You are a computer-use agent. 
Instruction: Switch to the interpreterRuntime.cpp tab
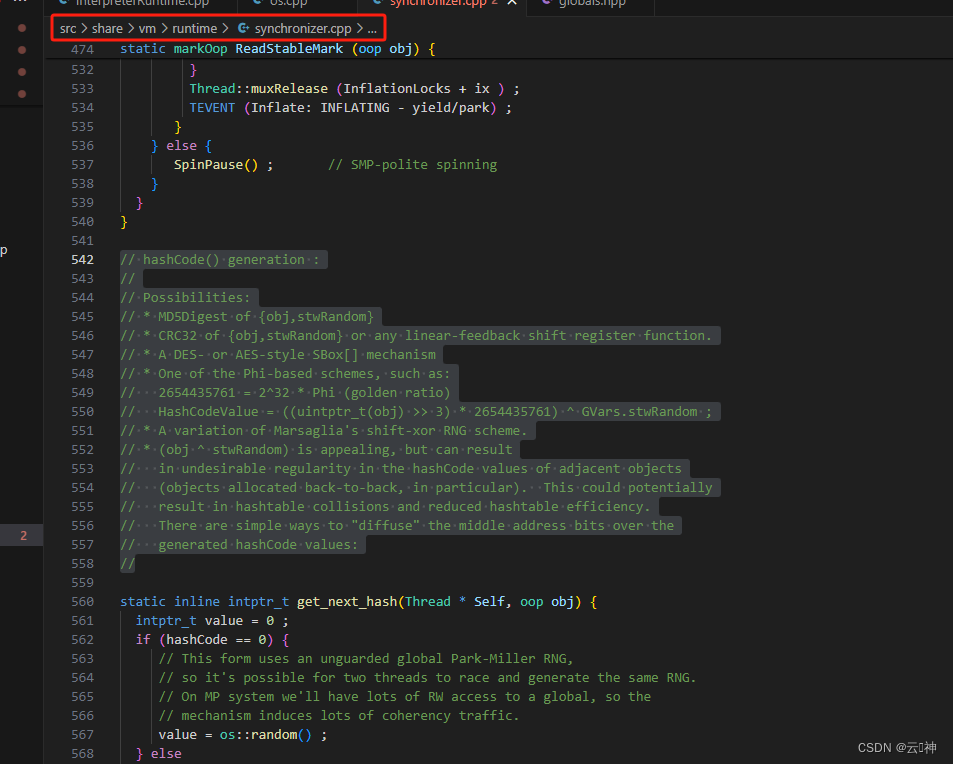pyautogui.click(x=142, y=3)
